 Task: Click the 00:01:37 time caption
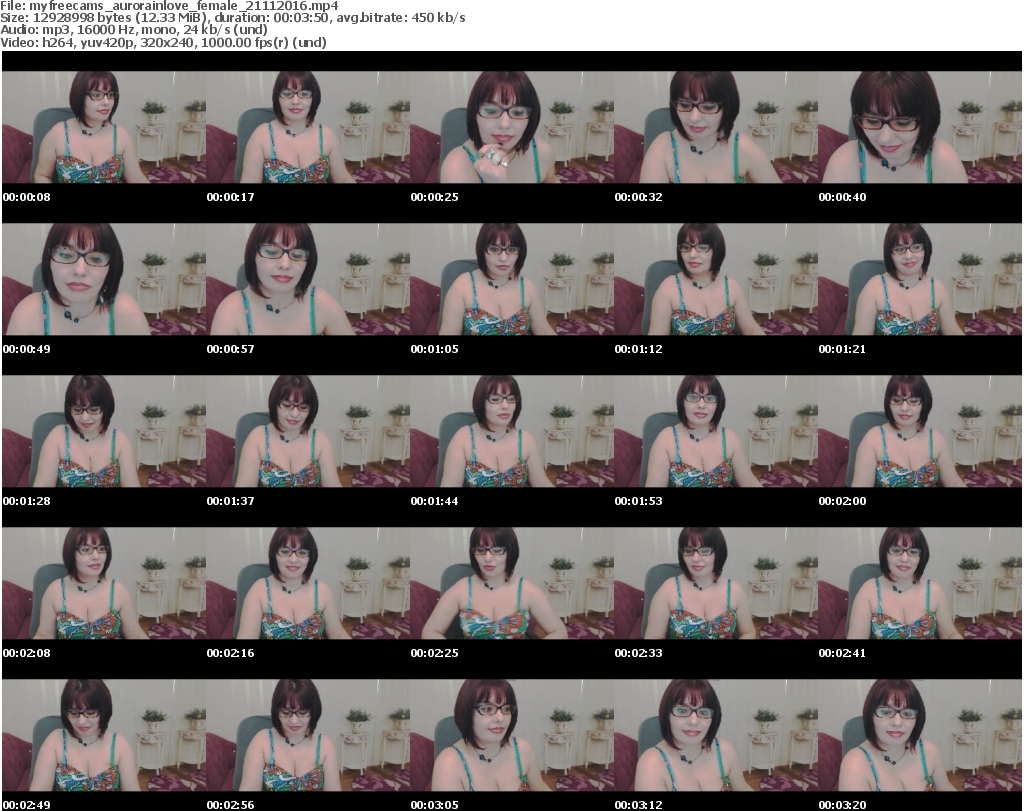pos(231,501)
